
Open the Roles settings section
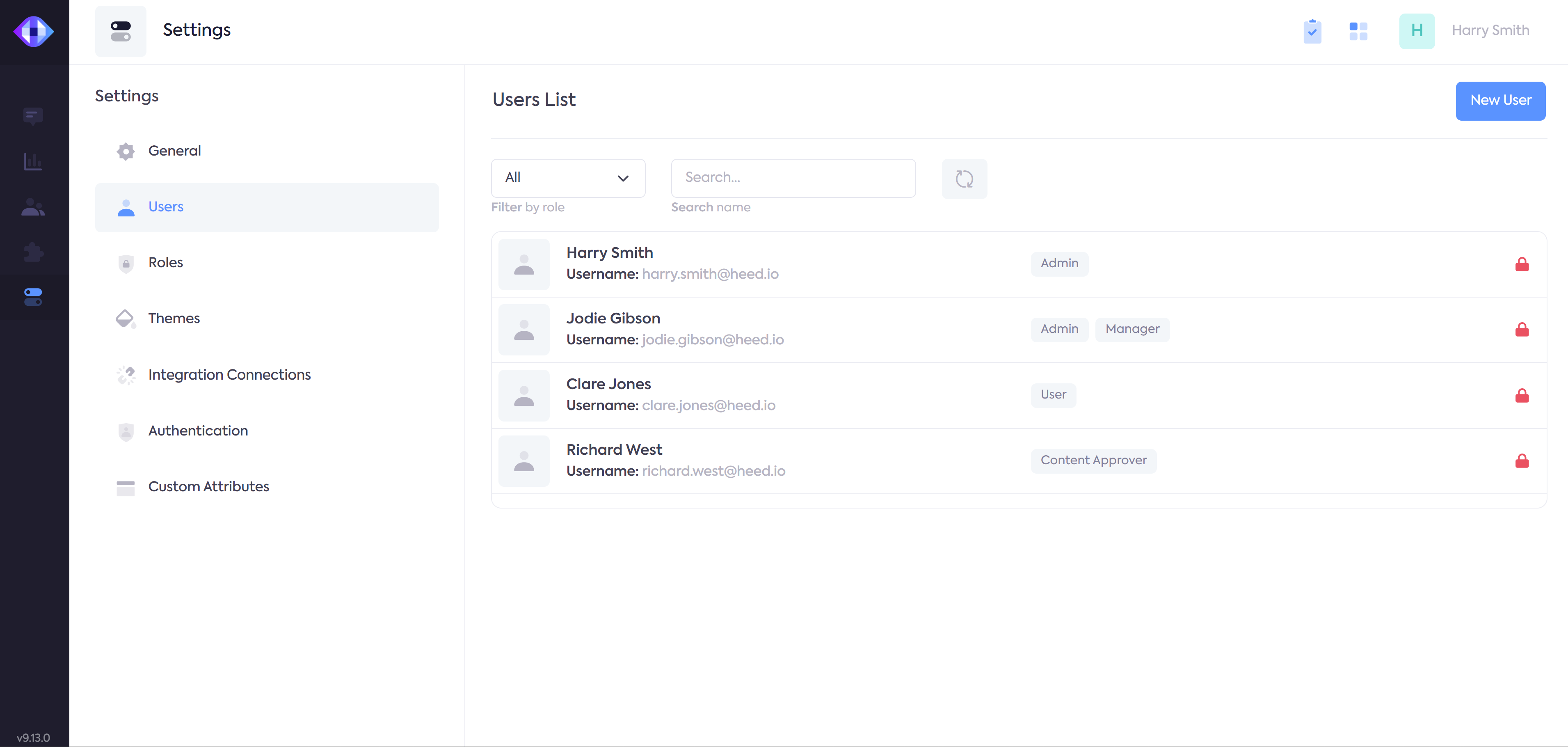(x=166, y=262)
